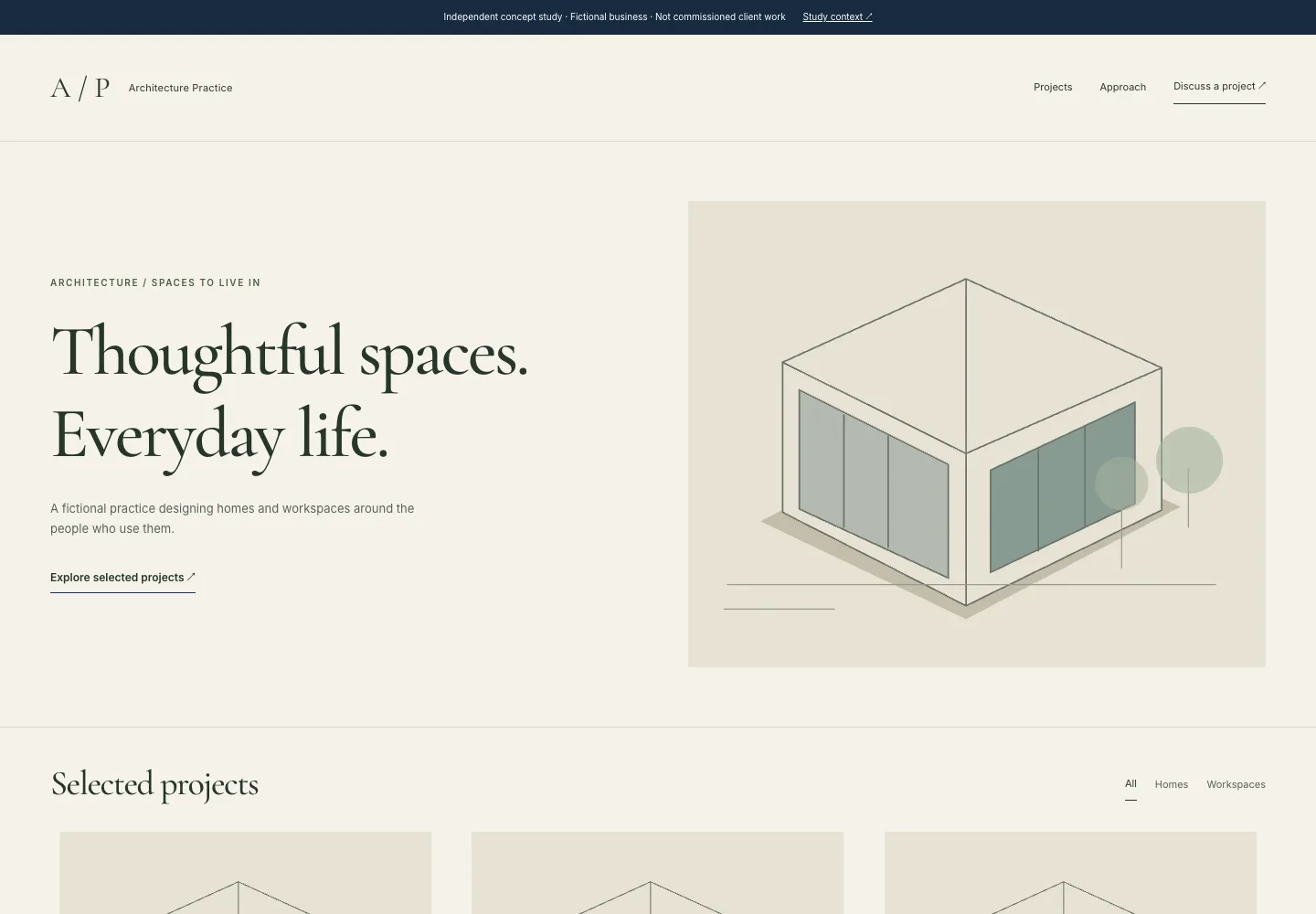The width and height of the screenshot is (1316, 914).
Task: Click the fictional practice description paragraph
Action: (x=232, y=518)
